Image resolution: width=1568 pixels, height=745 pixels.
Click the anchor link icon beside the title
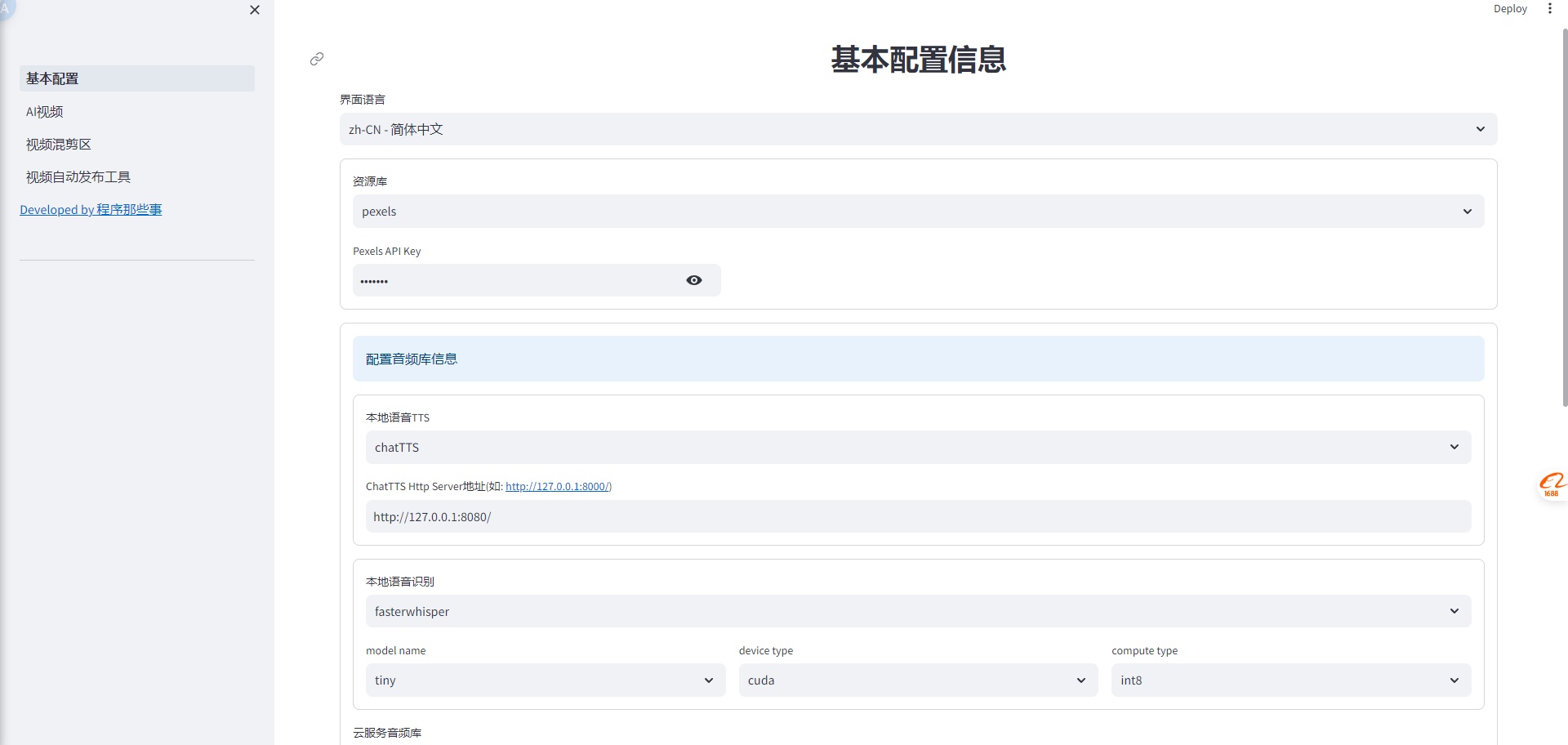coord(316,59)
